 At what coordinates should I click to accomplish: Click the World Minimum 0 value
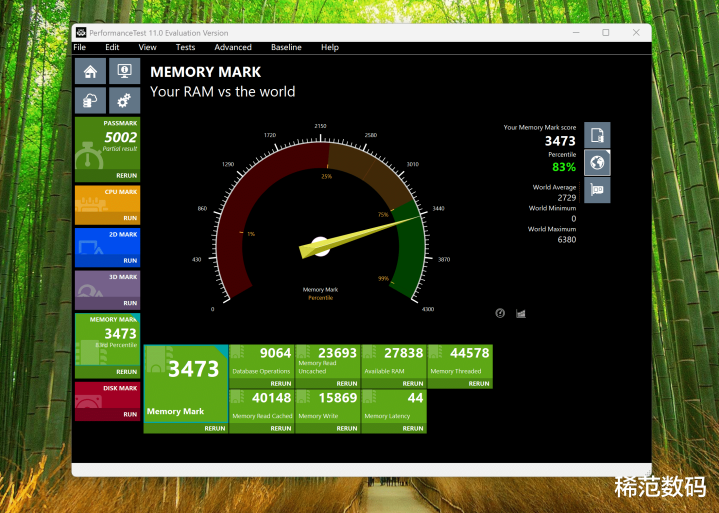point(573,219)
